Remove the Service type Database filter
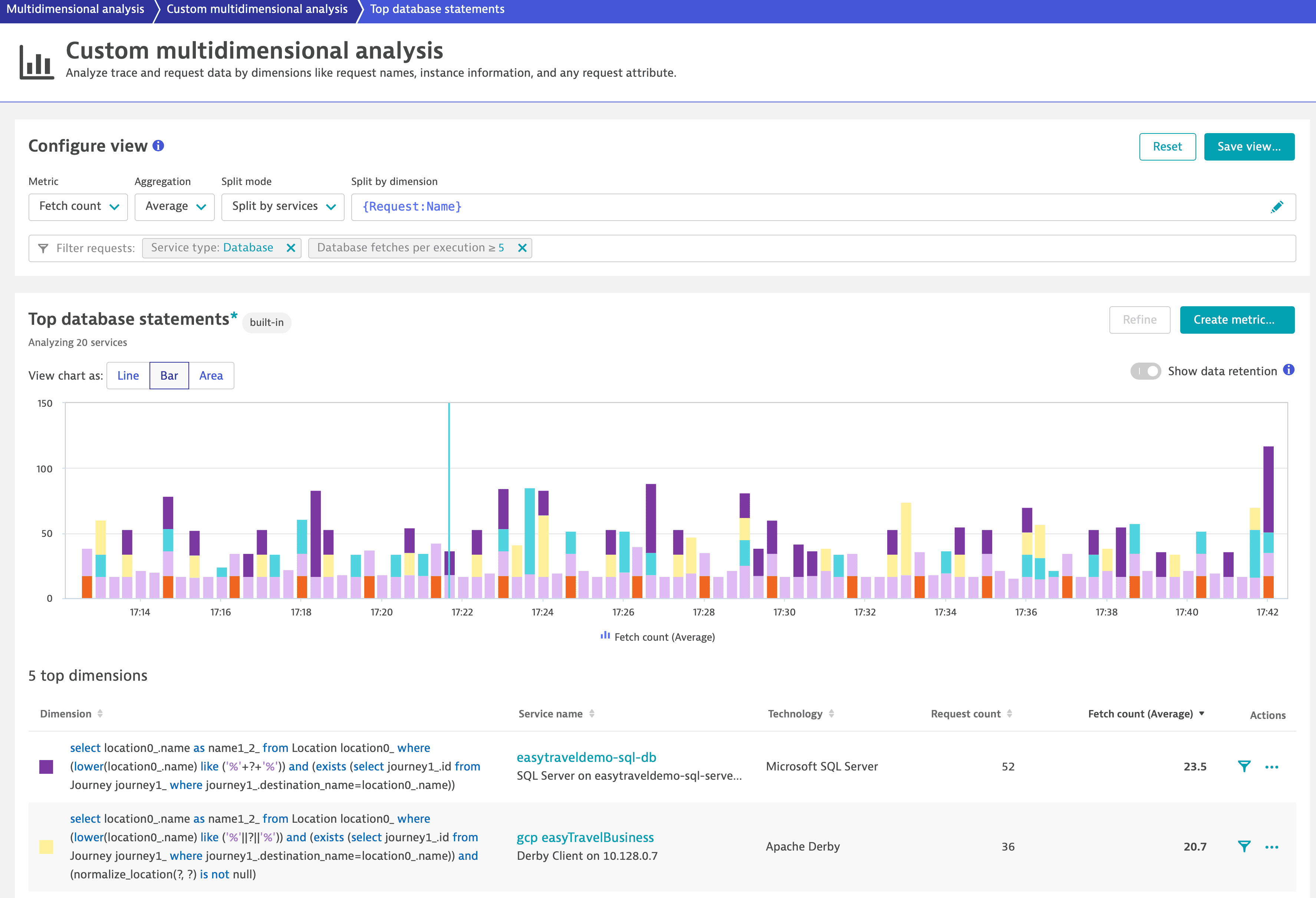1316x898 pixels. click(290, 248)
